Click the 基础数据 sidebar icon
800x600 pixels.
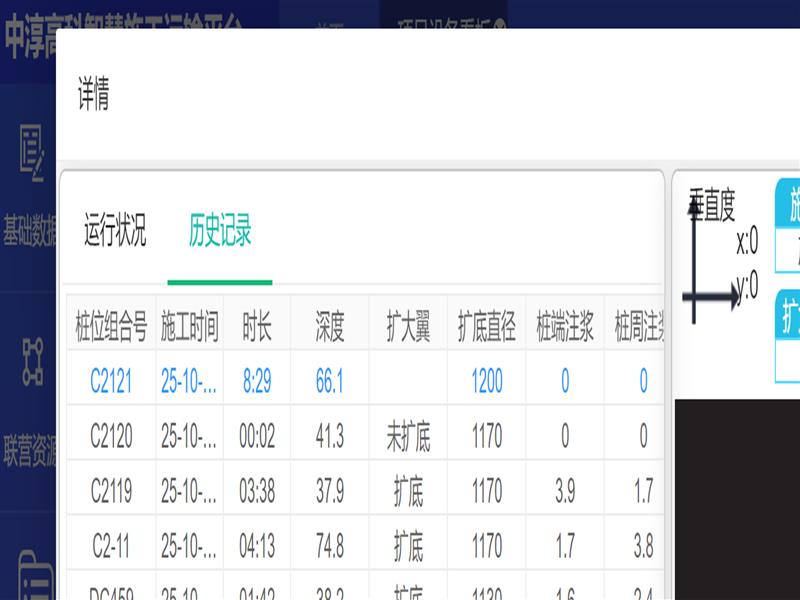pyautogui.click(x=30, y=154)
